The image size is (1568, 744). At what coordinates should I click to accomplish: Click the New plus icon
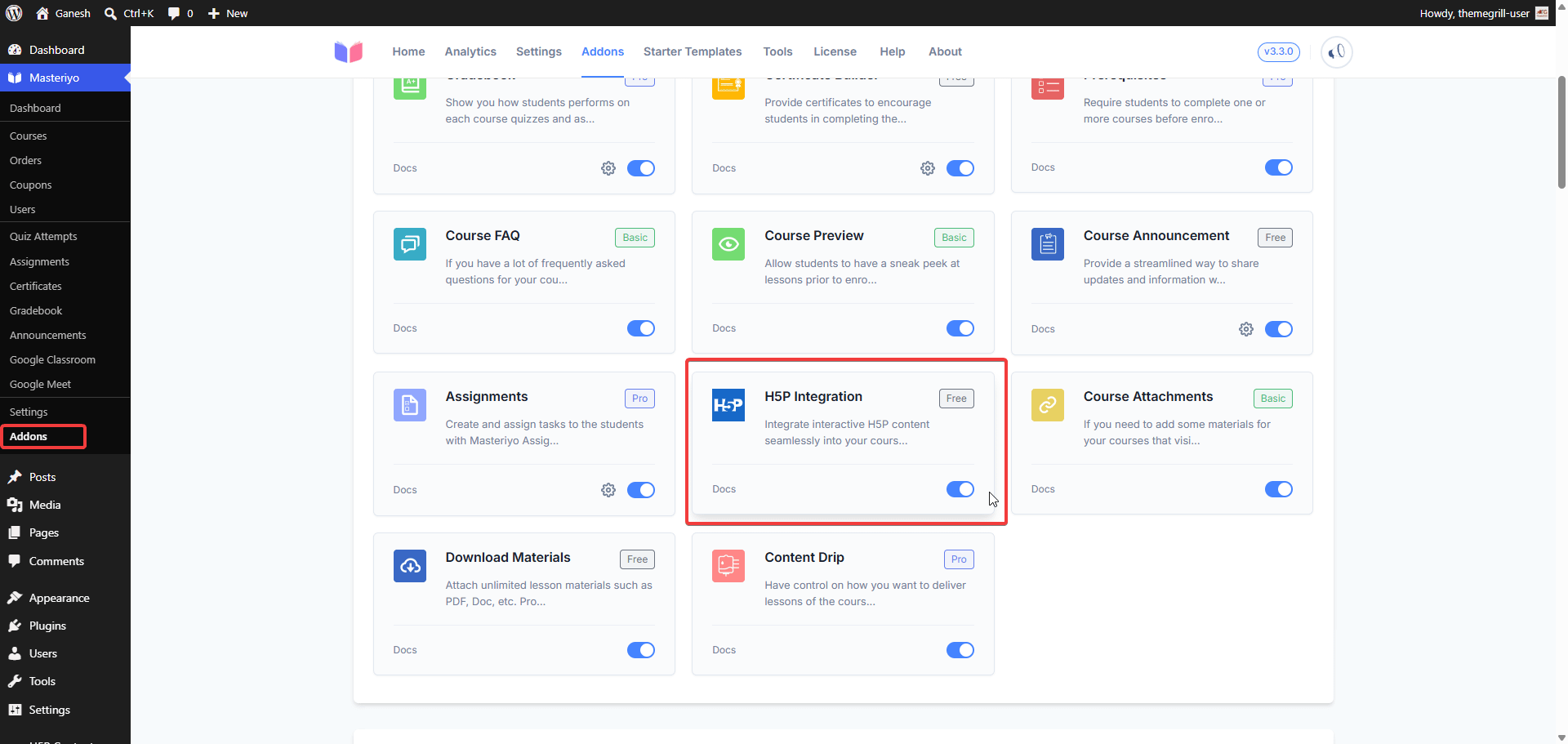(213, 13)
